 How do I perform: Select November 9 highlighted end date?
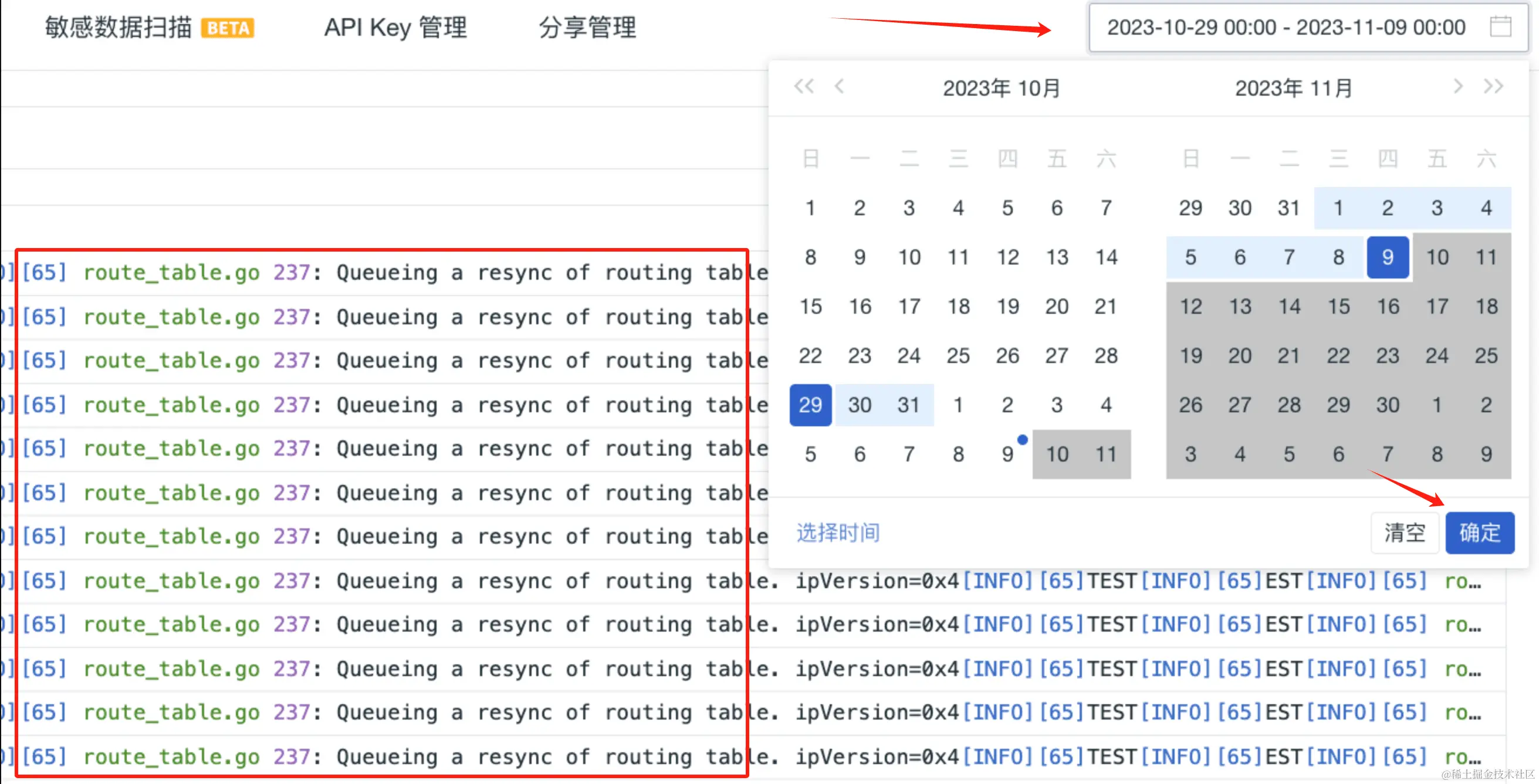1387,257
